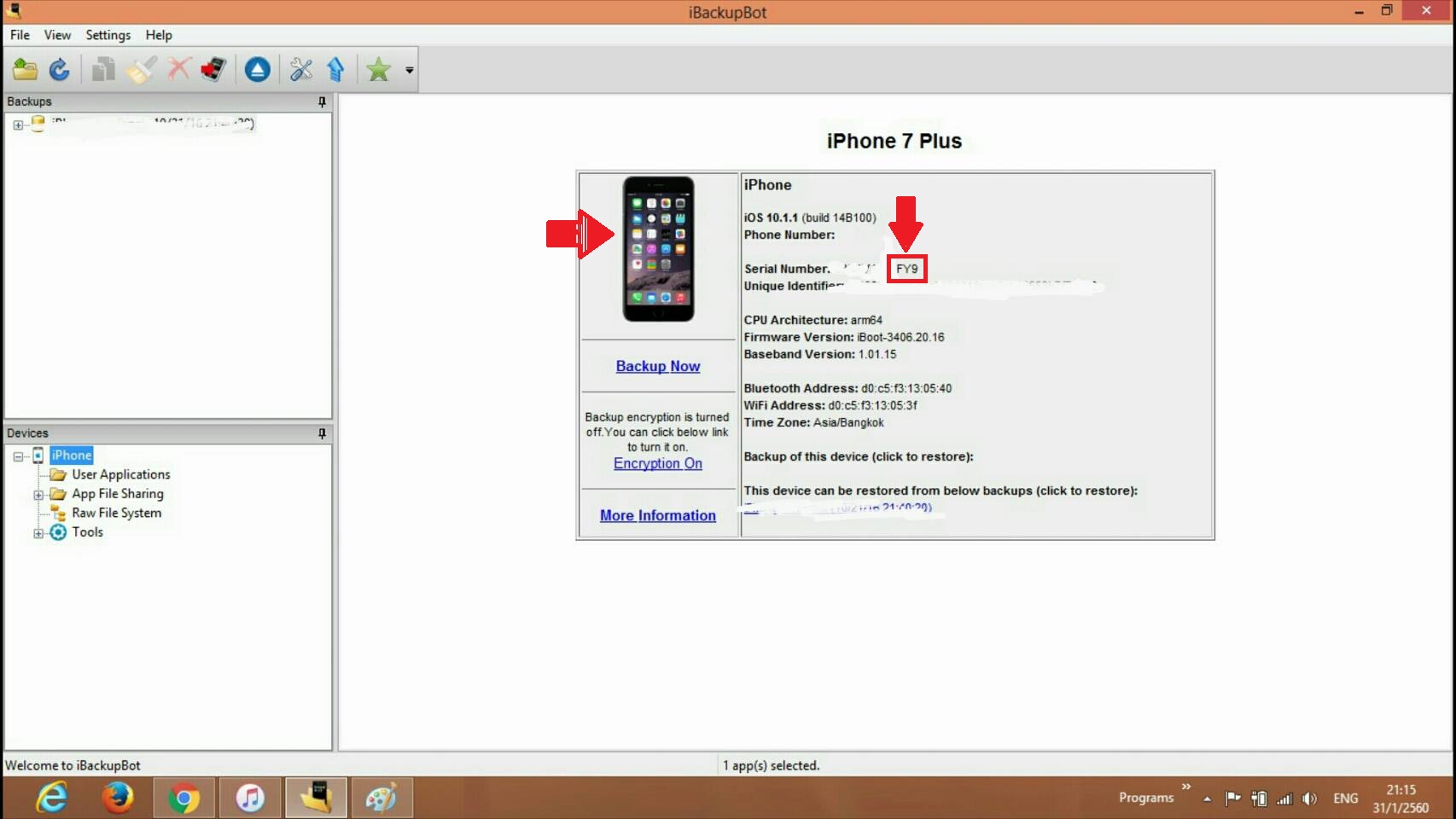Open the Settings menu
1456x819 pixels.
point(108,35)
